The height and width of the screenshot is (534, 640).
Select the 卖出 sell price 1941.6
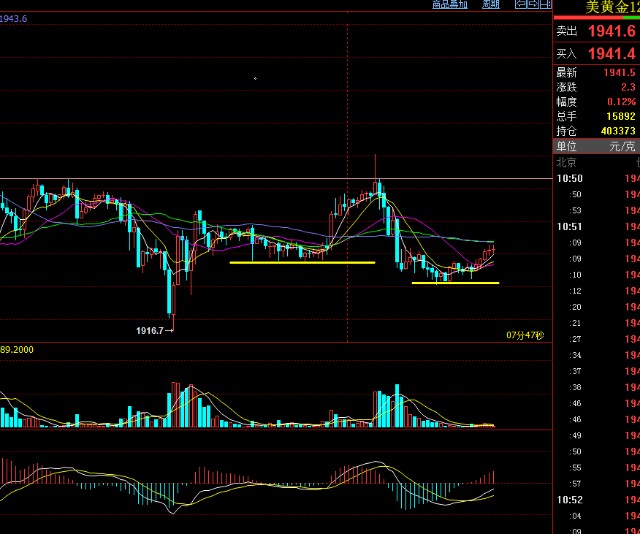pos(611,31)
